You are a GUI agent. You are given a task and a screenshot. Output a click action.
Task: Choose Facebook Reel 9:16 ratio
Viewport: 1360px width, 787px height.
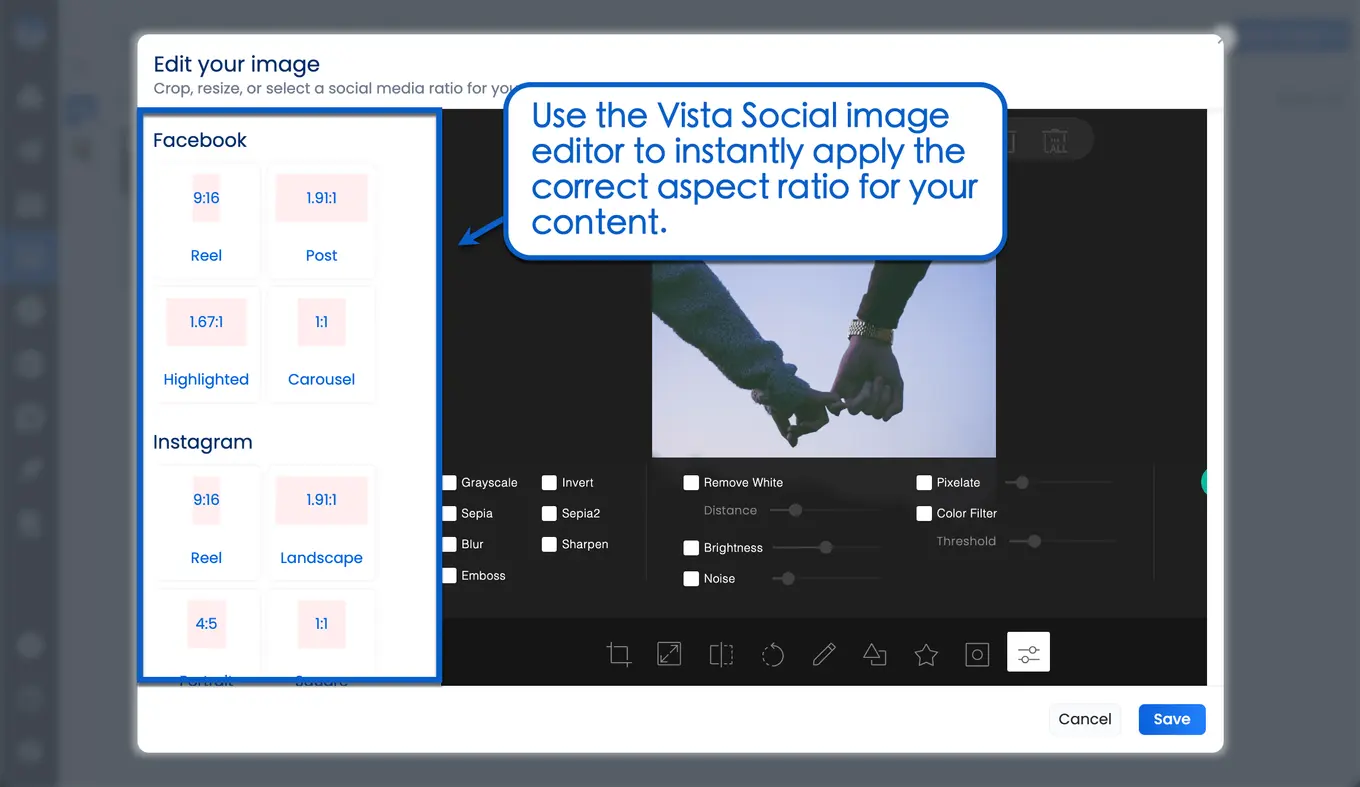coord(206,221)
